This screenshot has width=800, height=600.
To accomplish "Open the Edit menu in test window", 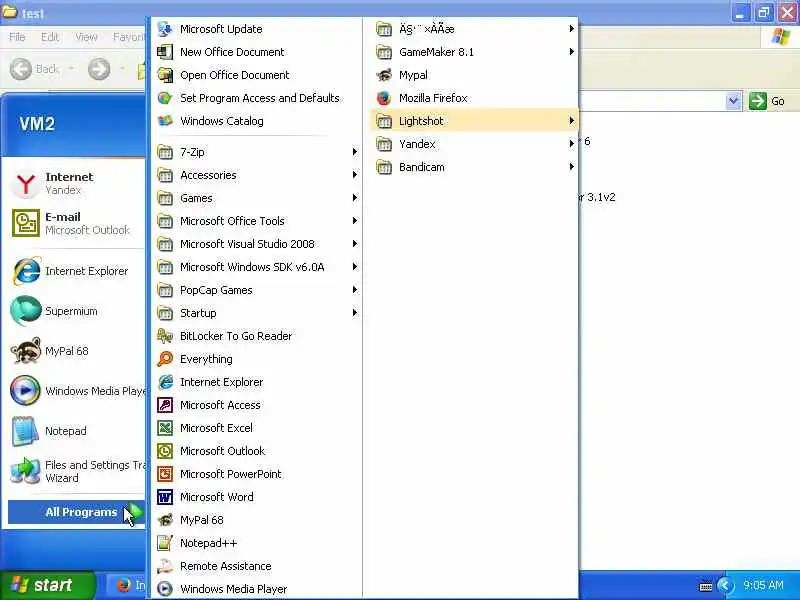I will coord(50,37).
